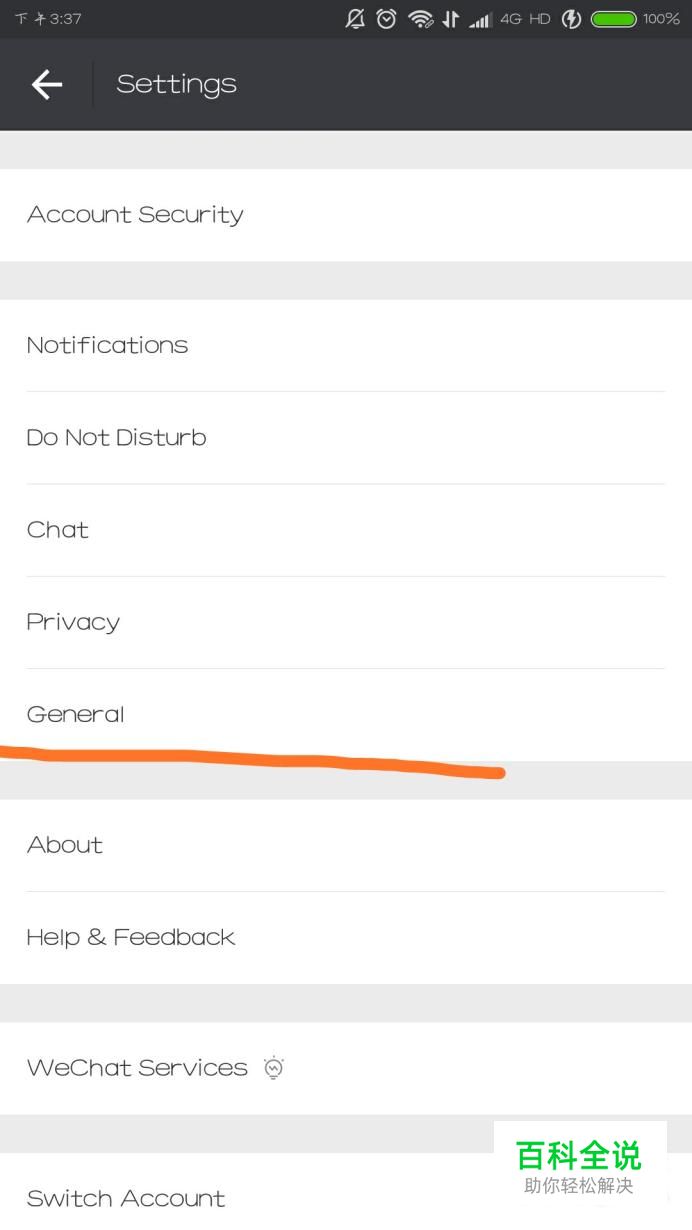Tap the cellular signal bars icon

[481, 19]
